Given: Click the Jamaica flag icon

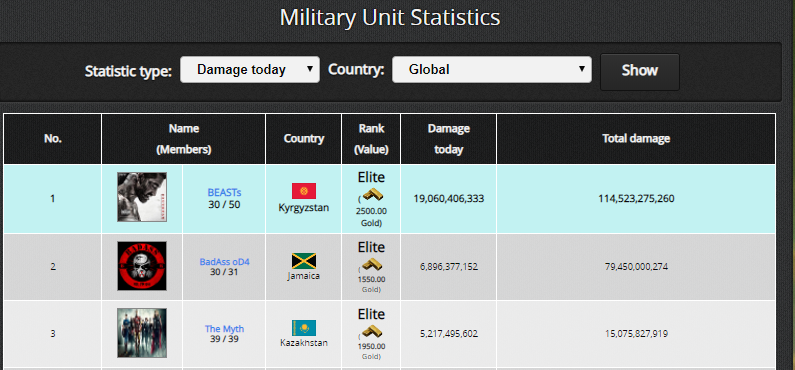Looking at the screenshot, I should (x=304, y=261).
